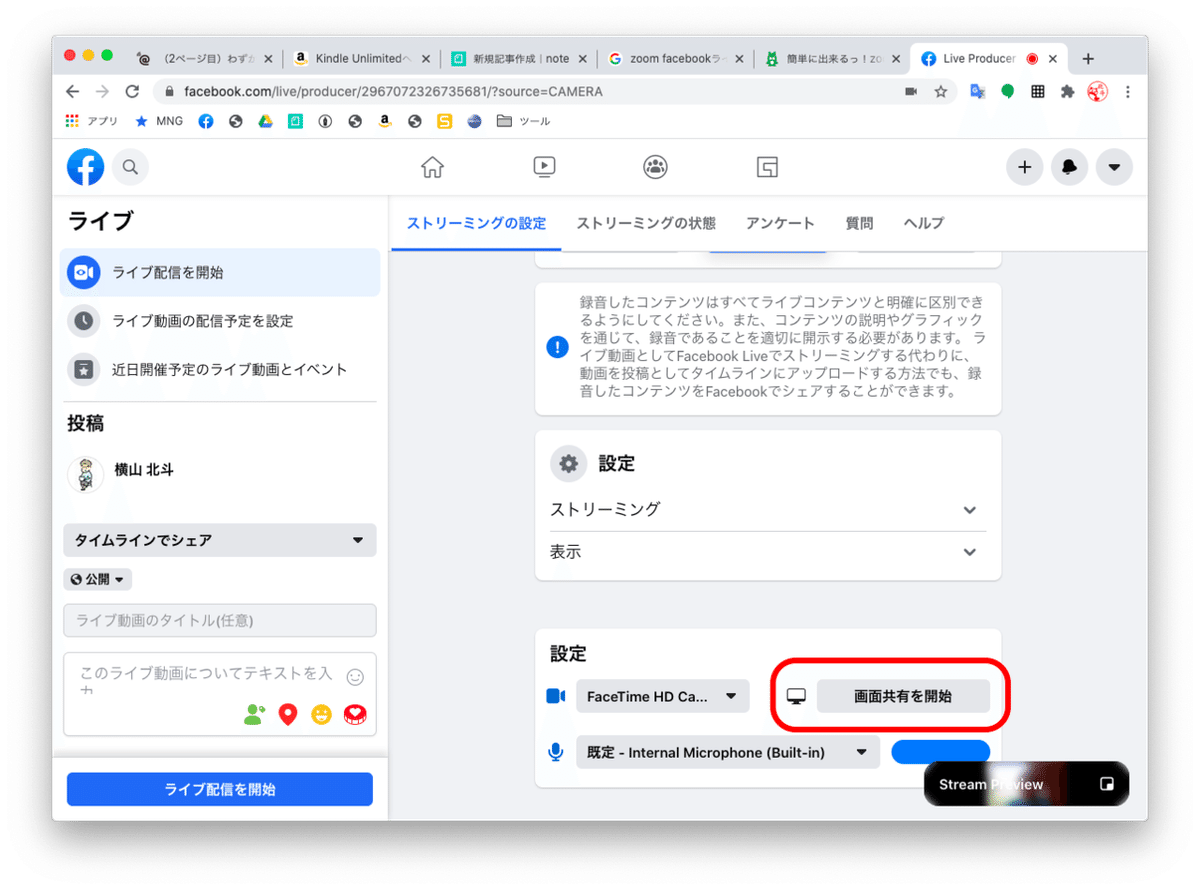Start streaming with the blue ライブ配信を開始 button
This screenshot has width=1200, height=890.
coord(219,789)
